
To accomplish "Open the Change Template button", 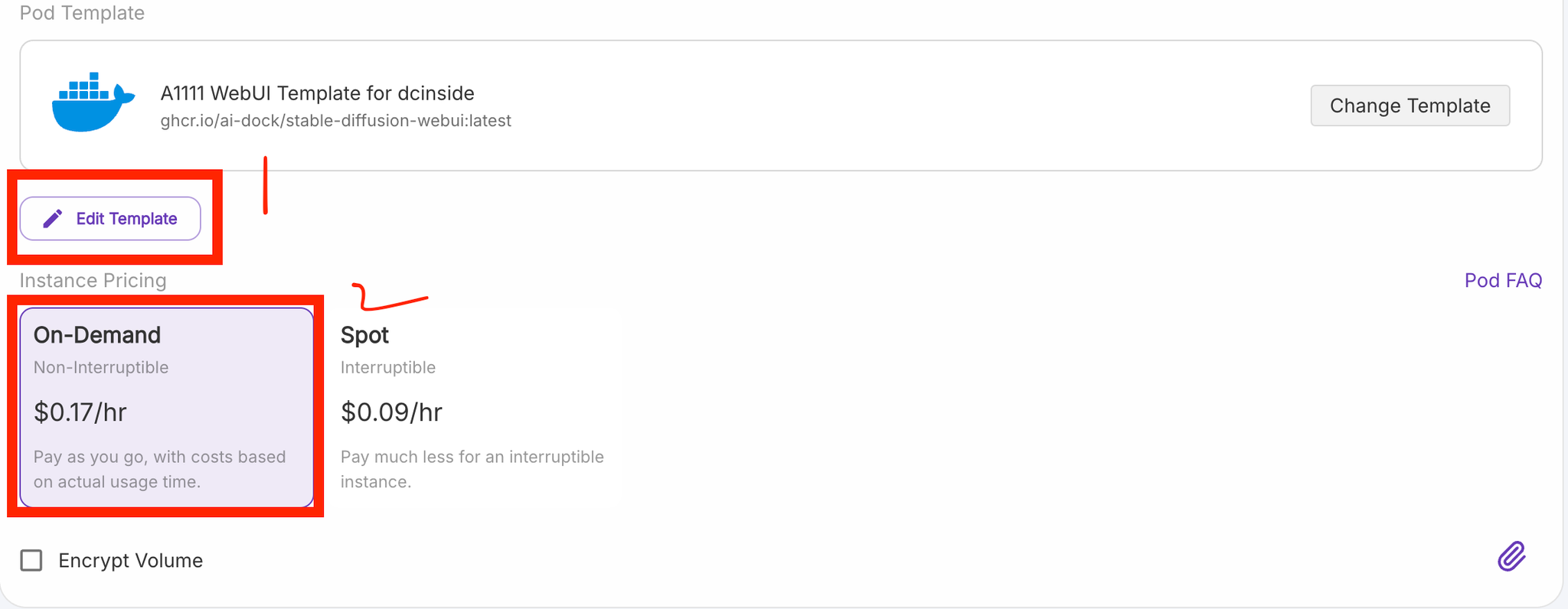I will click(x=1410, y=106).
